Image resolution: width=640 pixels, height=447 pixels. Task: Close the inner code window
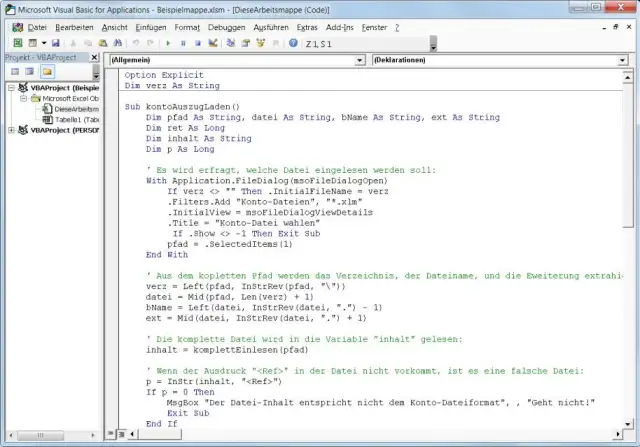click(x=629, y=27)
